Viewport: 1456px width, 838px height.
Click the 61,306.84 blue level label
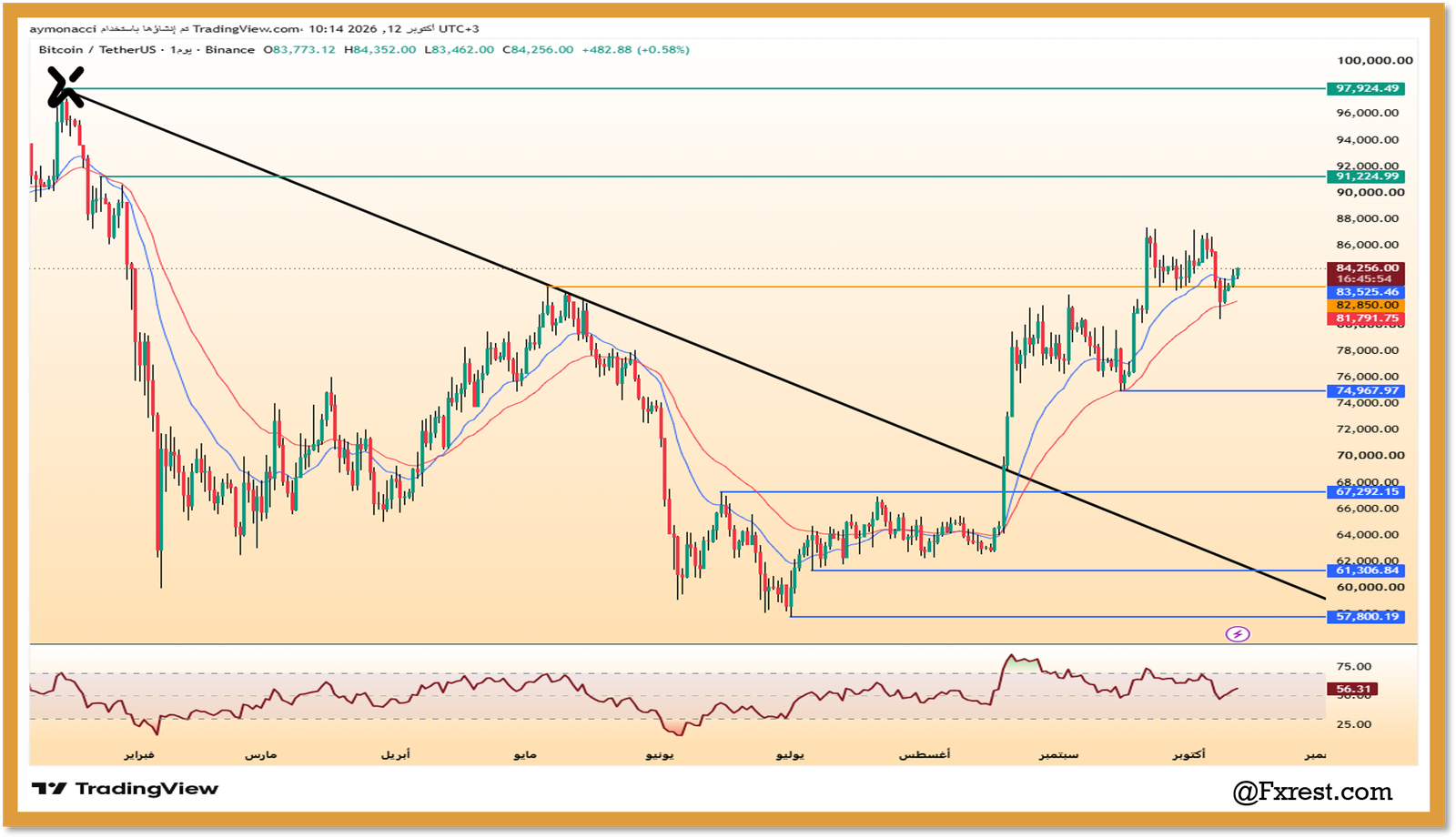pos(1367,570)
